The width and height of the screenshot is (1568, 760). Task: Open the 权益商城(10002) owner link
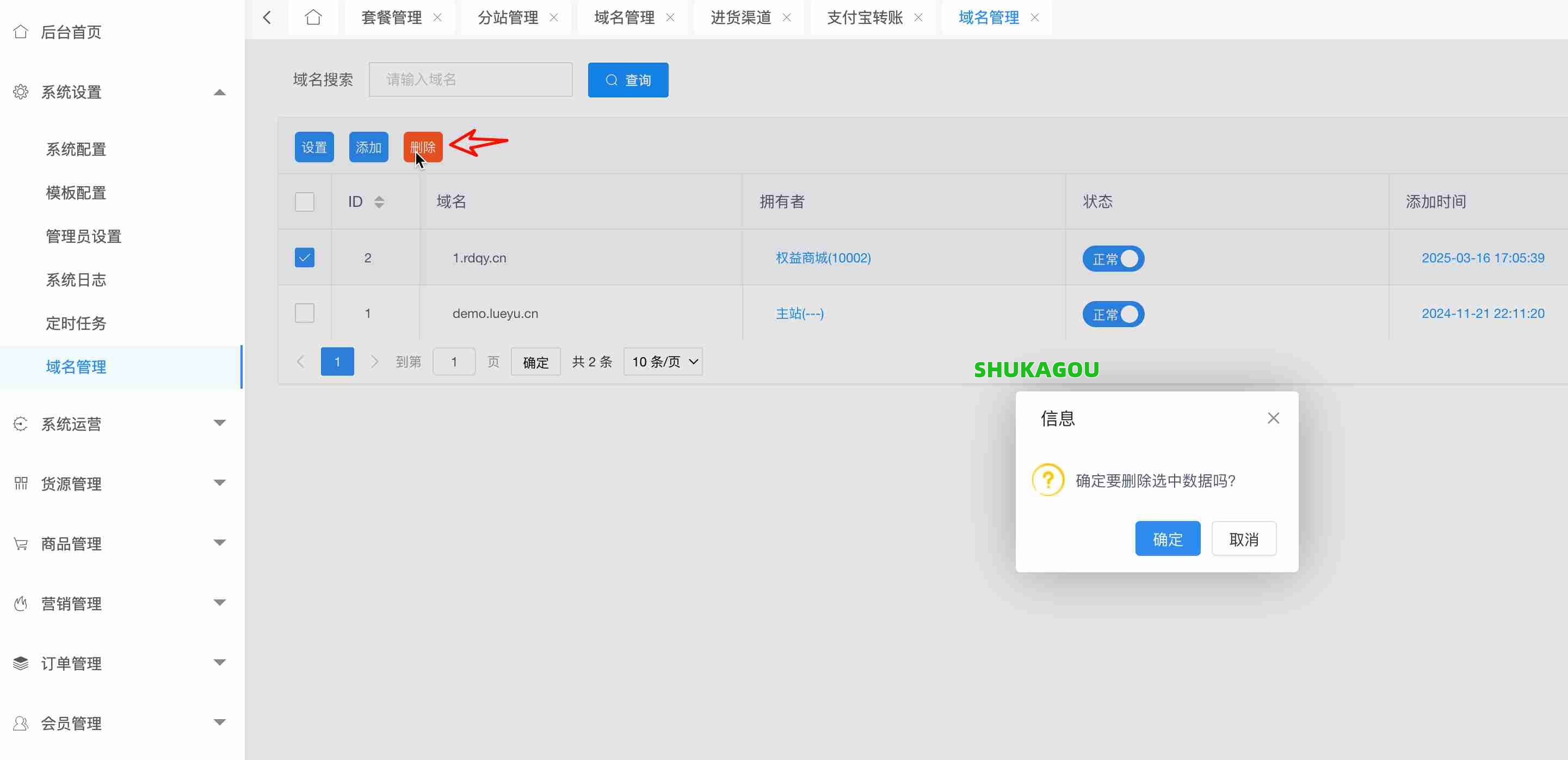click(822, 258)
